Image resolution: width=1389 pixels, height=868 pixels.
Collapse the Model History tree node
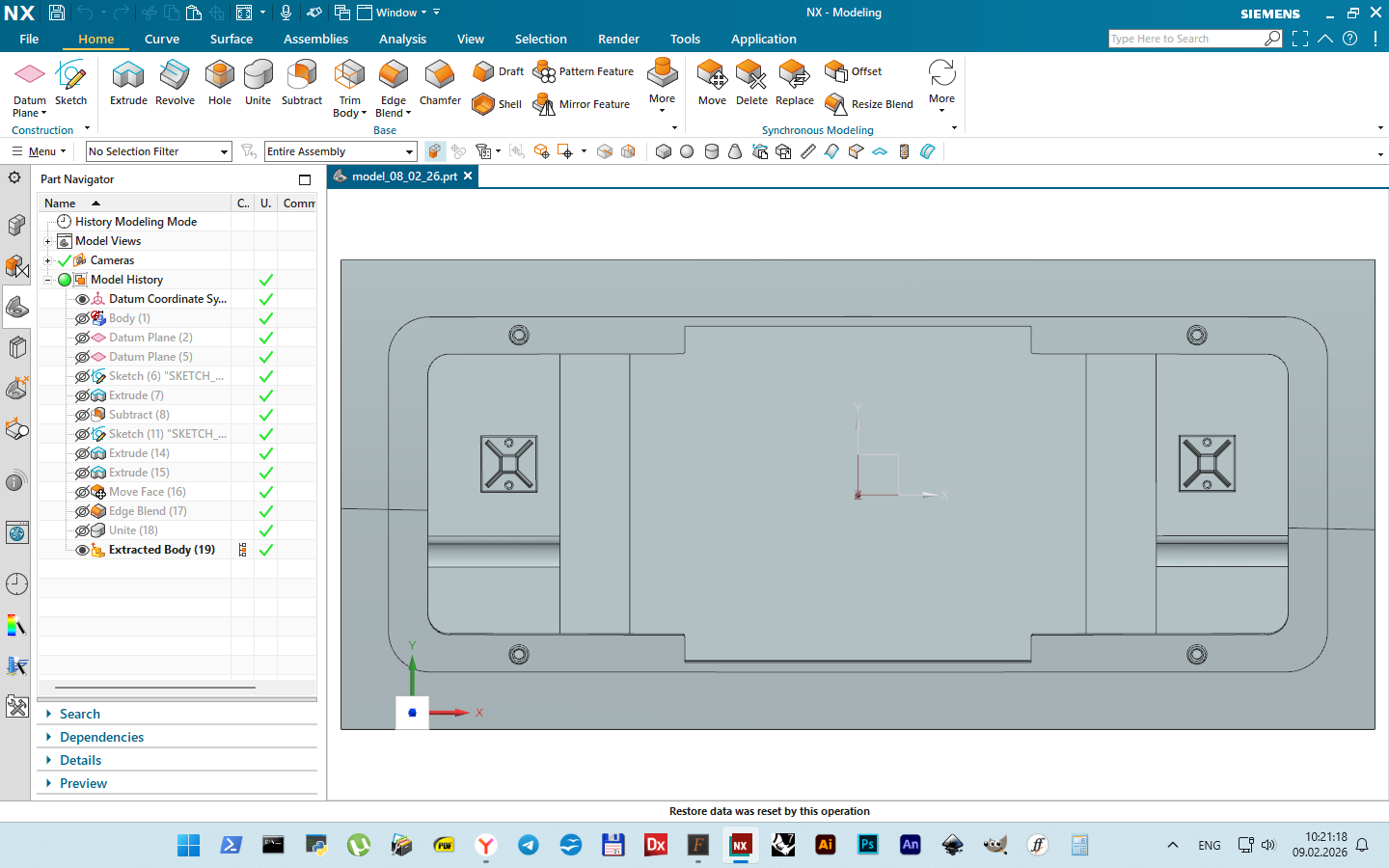click(x=47, y=280)
